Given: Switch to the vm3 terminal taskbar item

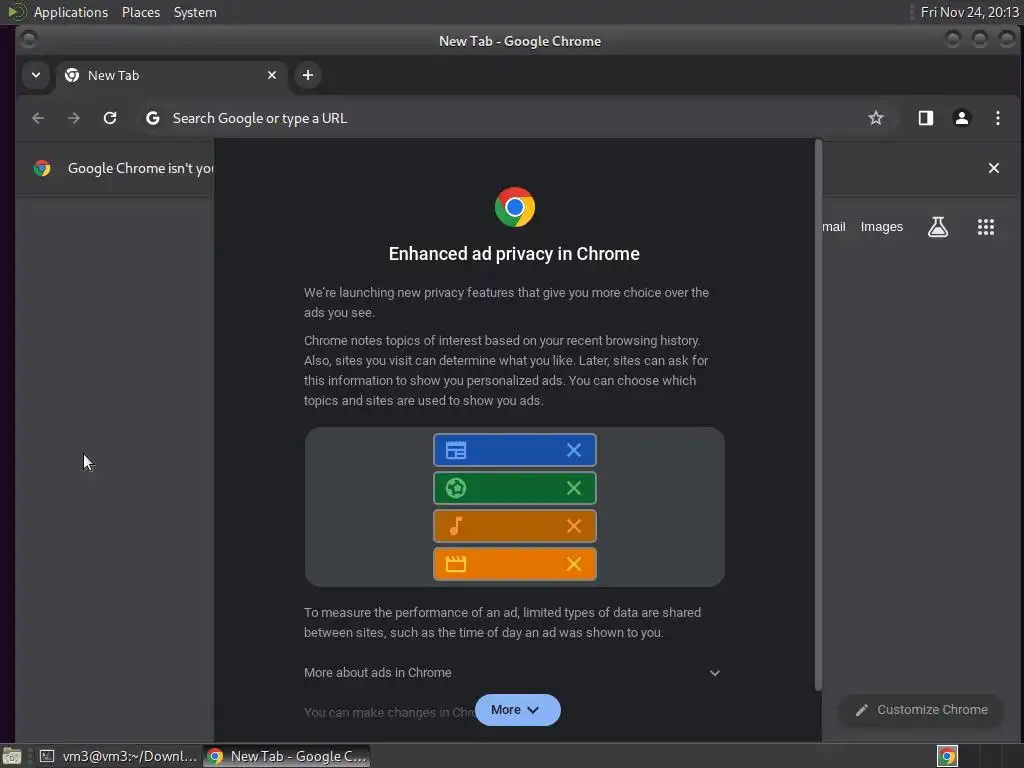Looking at the screenshot, I should point(118,756).
